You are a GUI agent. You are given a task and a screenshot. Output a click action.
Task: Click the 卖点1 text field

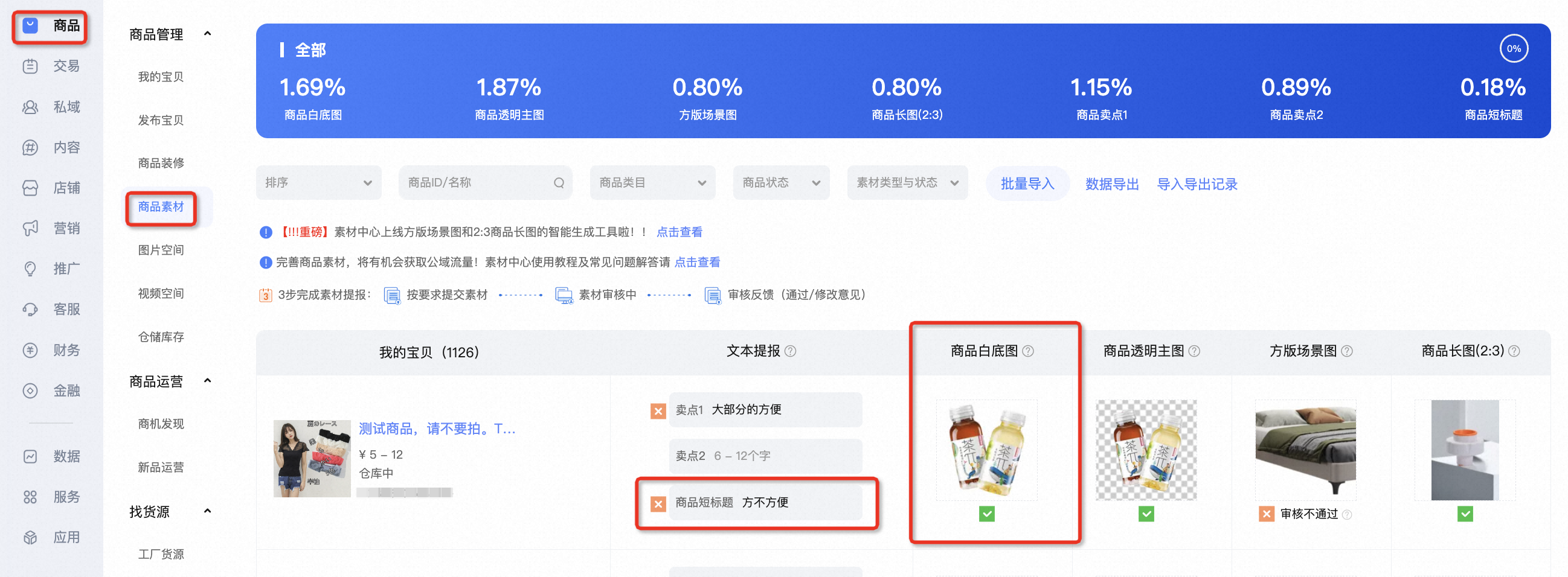765,410
